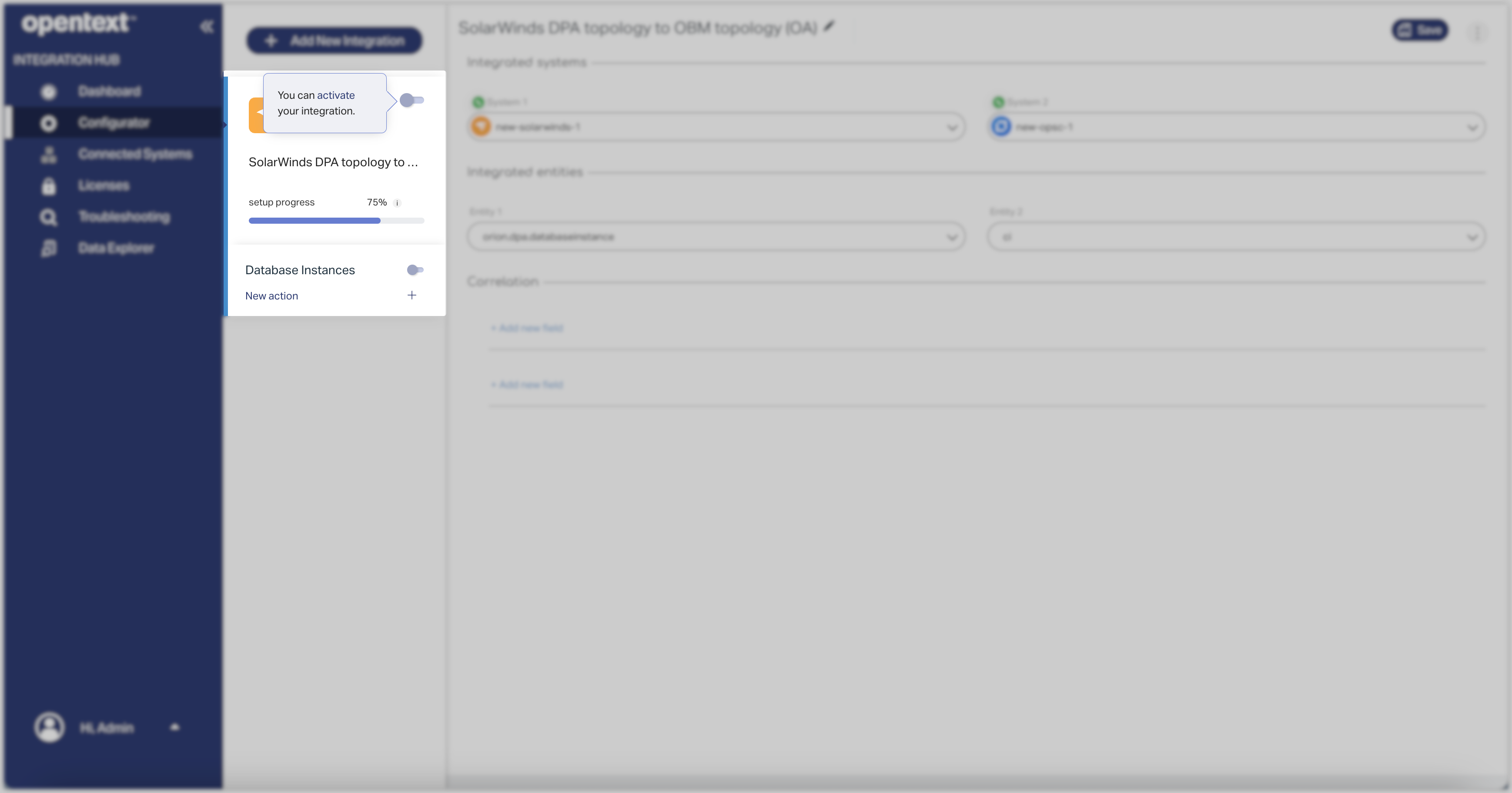
Task: Open the System 1 new-solarwinds-1 dropdown
Action: [717, 127]
